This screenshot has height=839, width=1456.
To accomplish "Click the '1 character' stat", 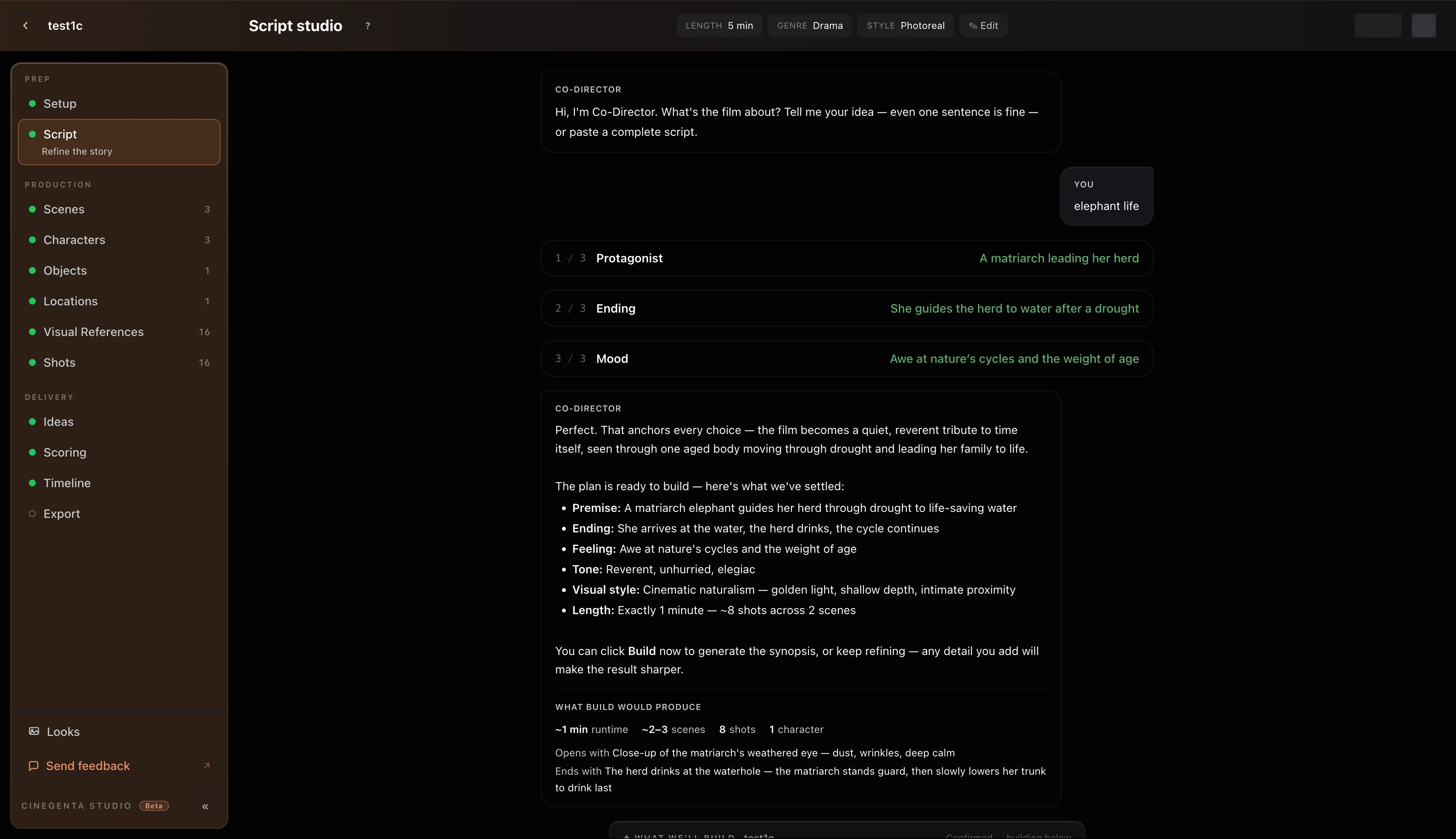I will point(797,730).
